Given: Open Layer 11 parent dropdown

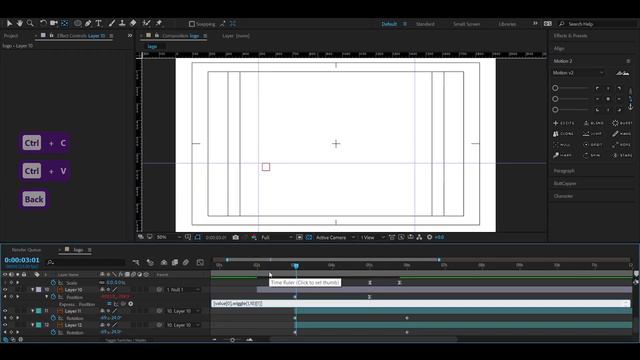Looking at the screenshot, I should (183, 311).
